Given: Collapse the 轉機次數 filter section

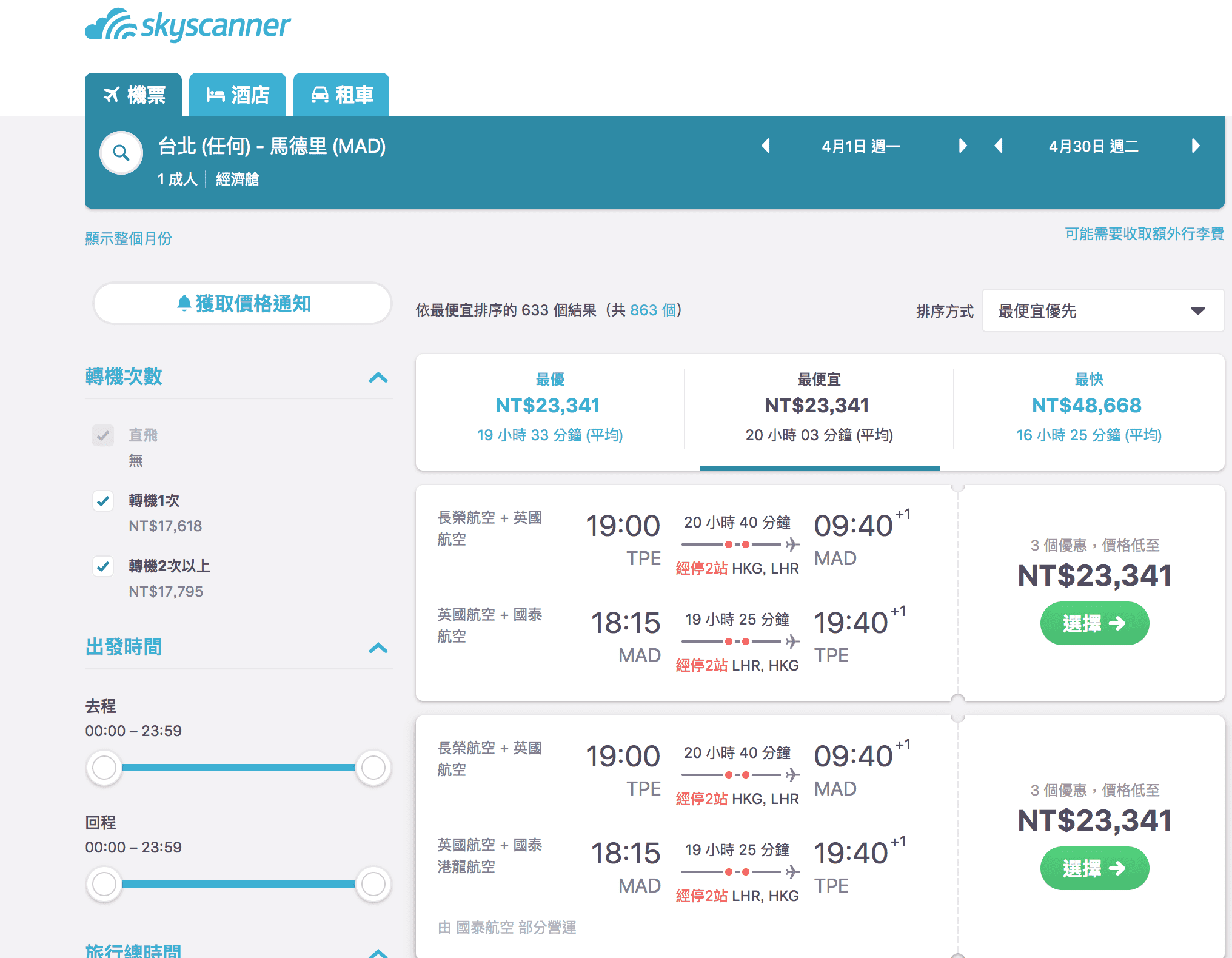Looking at the screenshot, I should coord(378,377).
